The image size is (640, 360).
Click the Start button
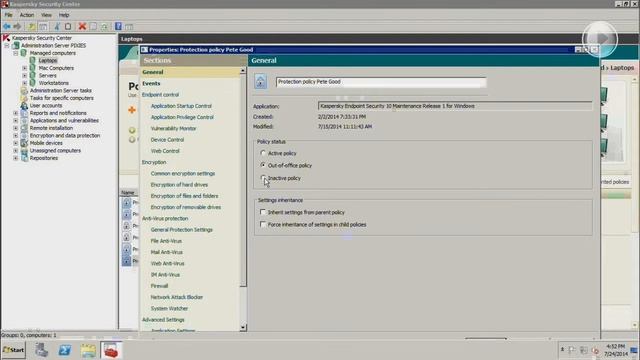(x=13, y=350)
